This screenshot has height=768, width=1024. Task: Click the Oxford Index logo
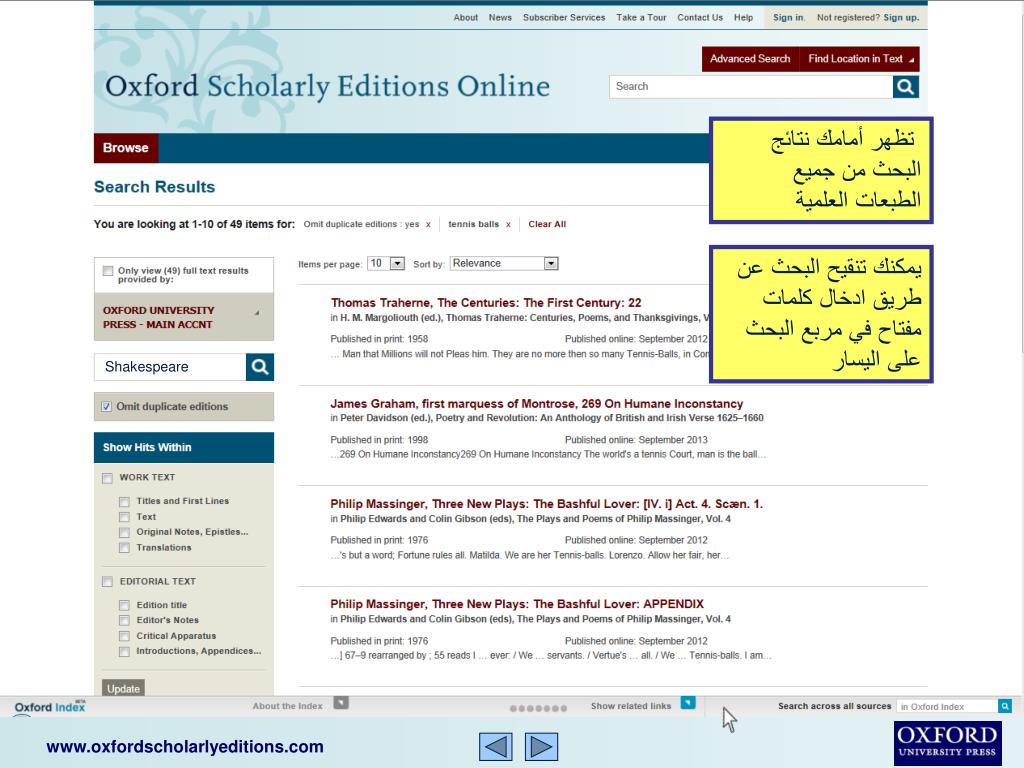(50, 707)
